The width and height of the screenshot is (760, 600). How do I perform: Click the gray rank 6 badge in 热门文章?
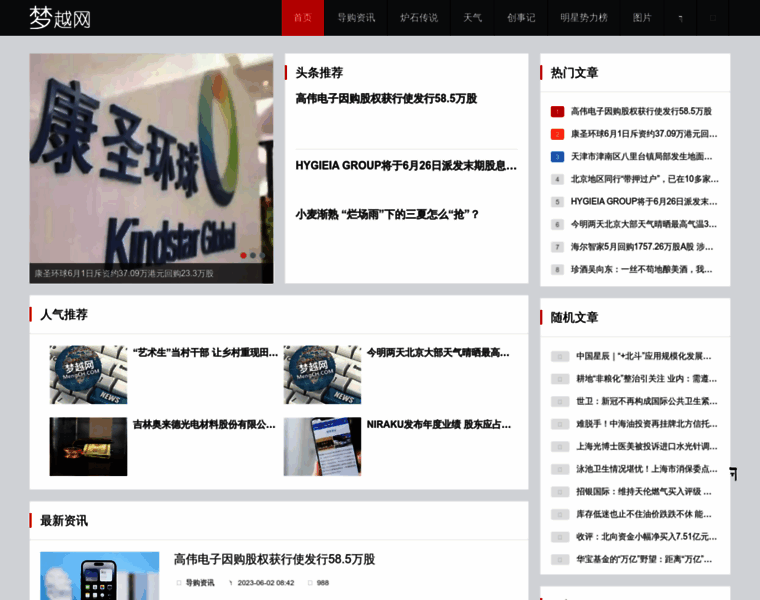[557, 224]
